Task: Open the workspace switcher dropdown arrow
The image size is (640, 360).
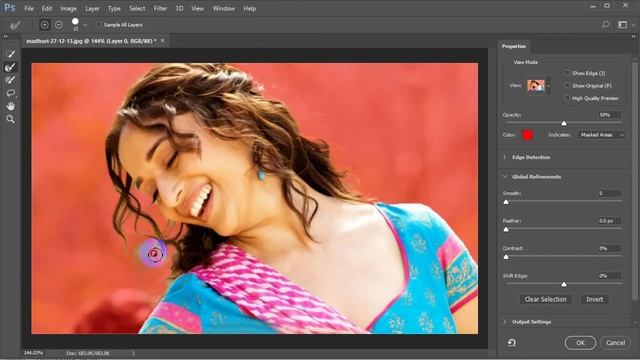Action: 633,25
